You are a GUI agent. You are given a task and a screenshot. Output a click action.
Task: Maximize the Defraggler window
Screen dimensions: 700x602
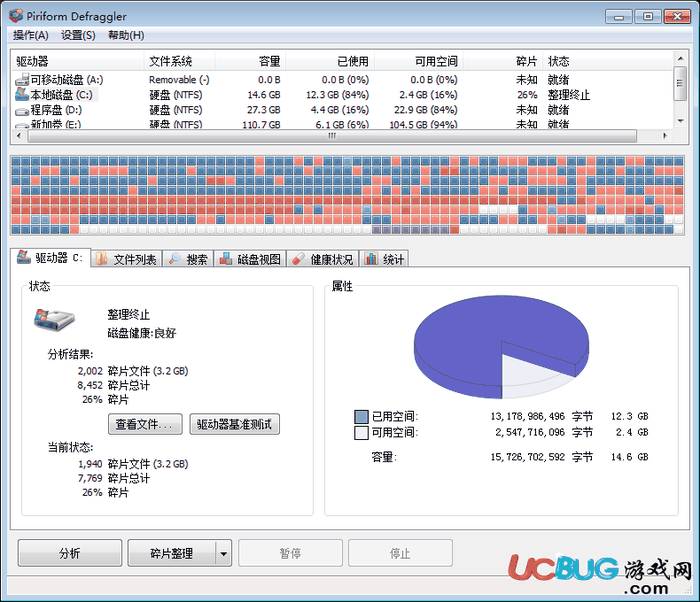[x=648, y=17]
